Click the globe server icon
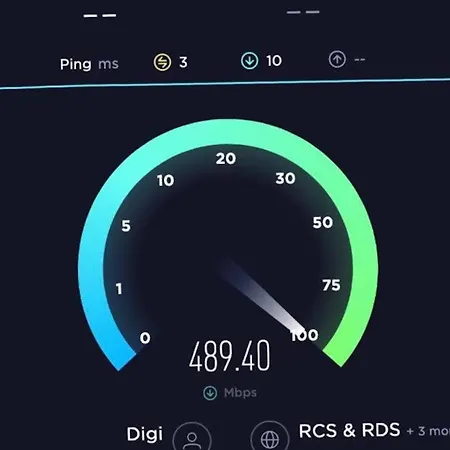Screen dimensions: 450x450 [270, 437]
